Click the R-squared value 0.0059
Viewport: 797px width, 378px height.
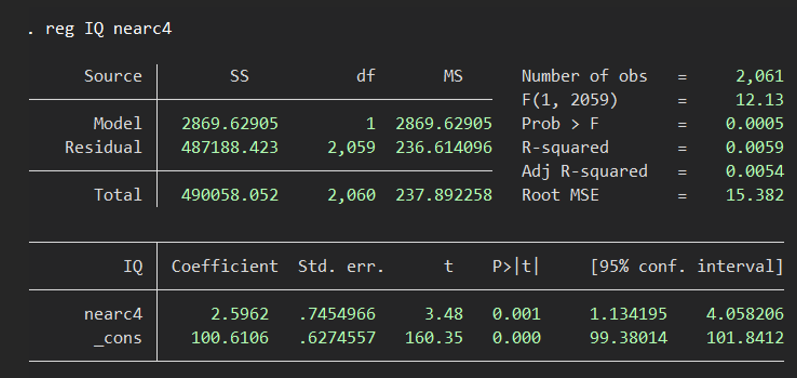click(754, 147)
